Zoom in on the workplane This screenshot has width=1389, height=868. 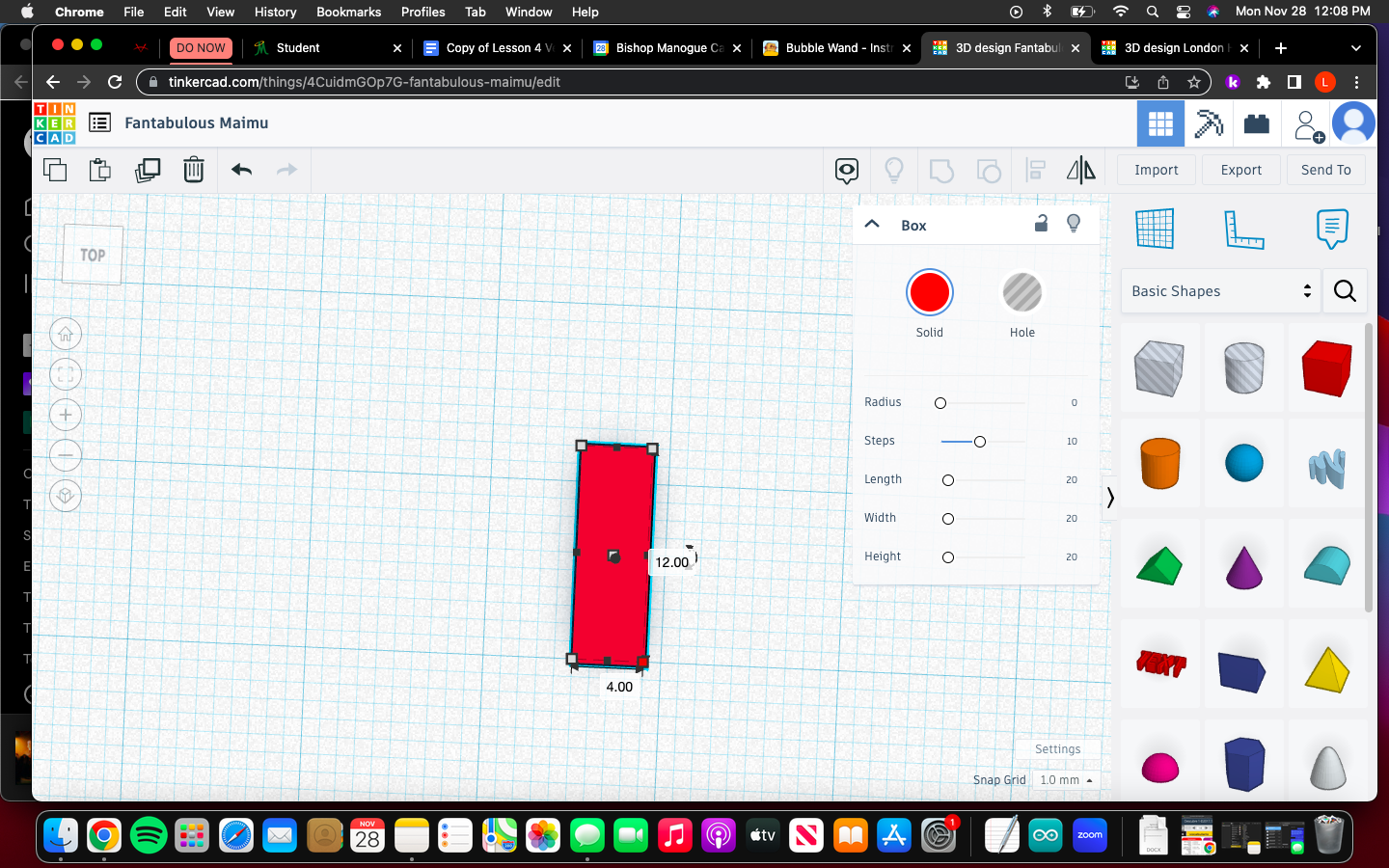point(66,415)
